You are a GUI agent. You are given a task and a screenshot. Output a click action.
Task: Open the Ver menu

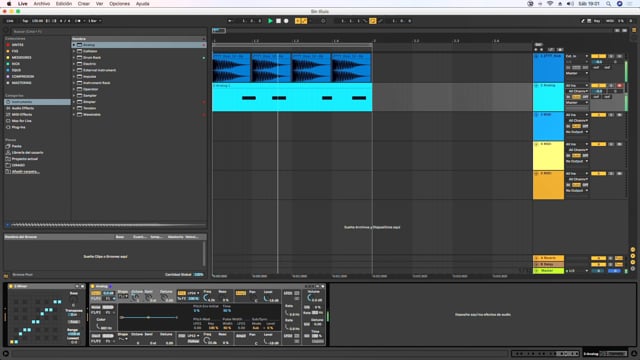click(x=99, y=4)
